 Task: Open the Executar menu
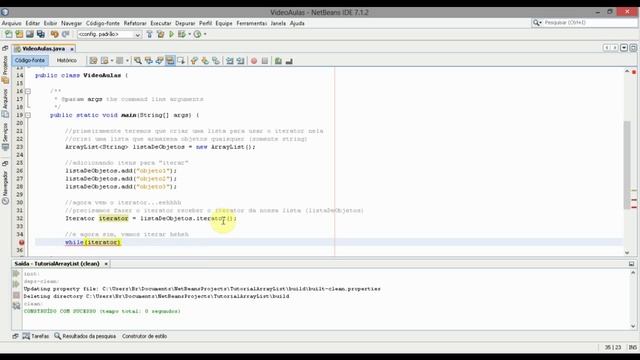pos(161,23)
